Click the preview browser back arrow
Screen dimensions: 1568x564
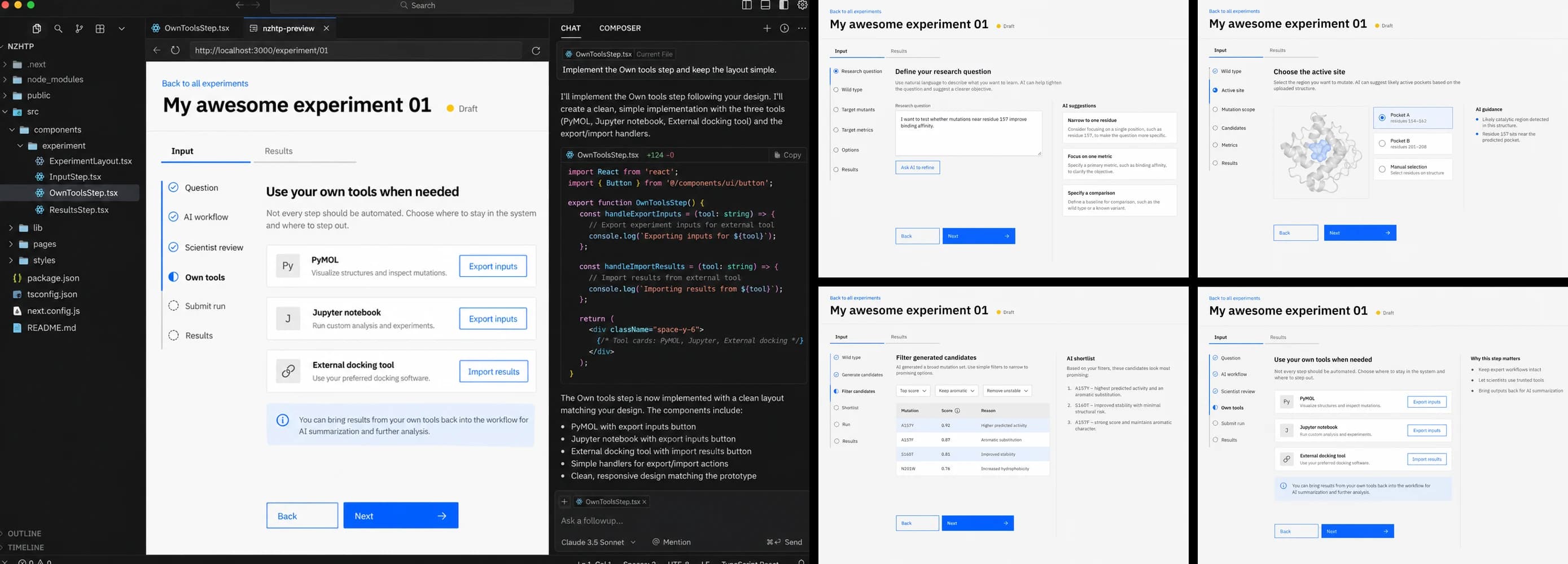156,51
